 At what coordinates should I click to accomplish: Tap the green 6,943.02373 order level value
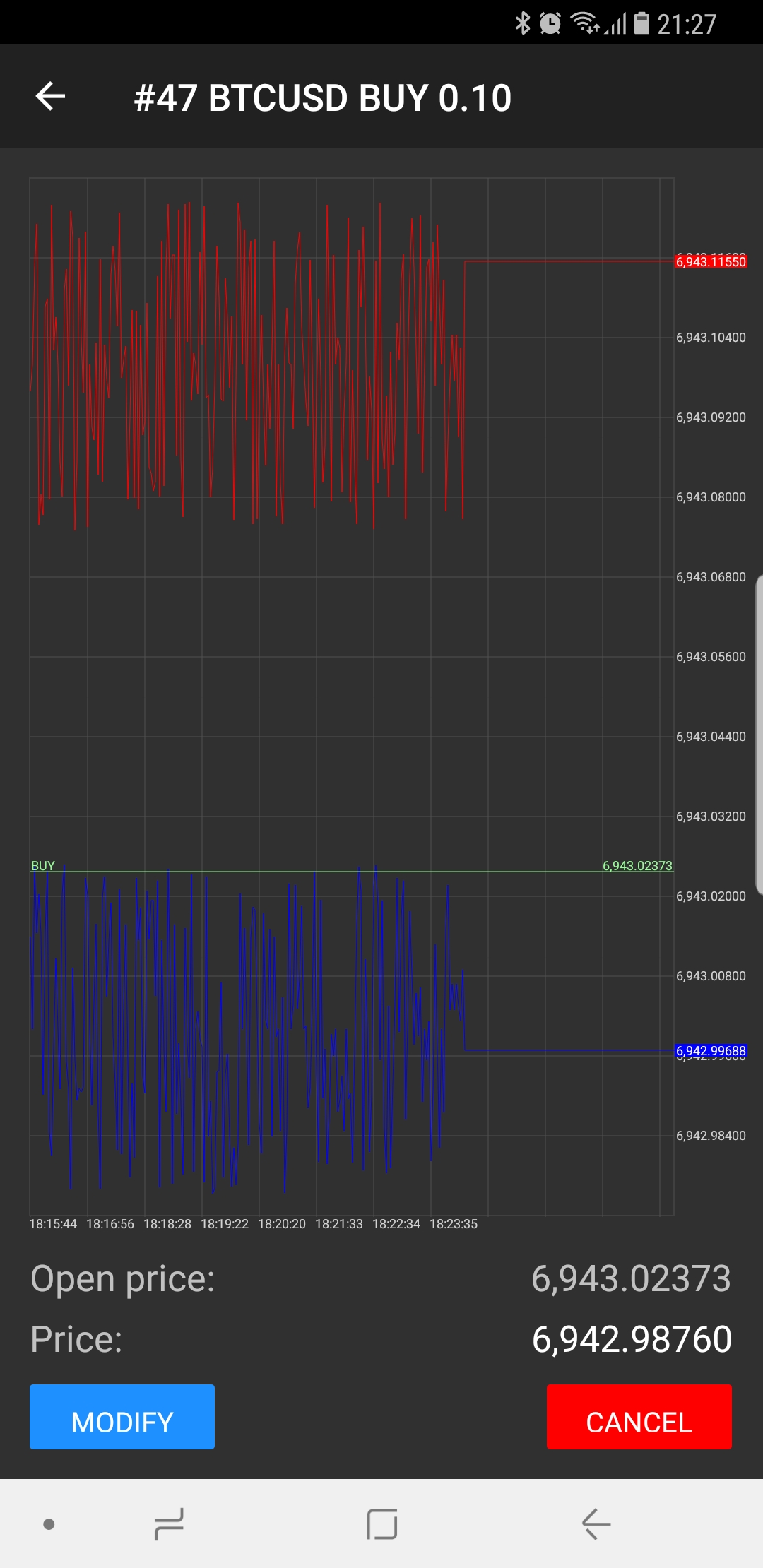tap(637, 865)
